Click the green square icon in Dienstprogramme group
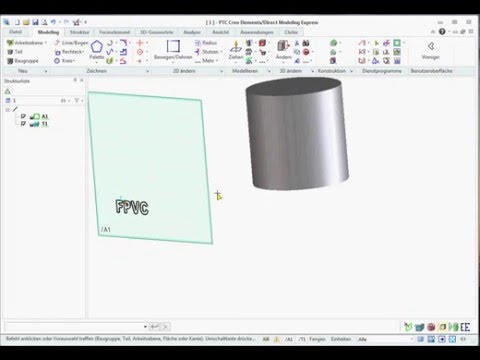 click(x=397, y=43)
